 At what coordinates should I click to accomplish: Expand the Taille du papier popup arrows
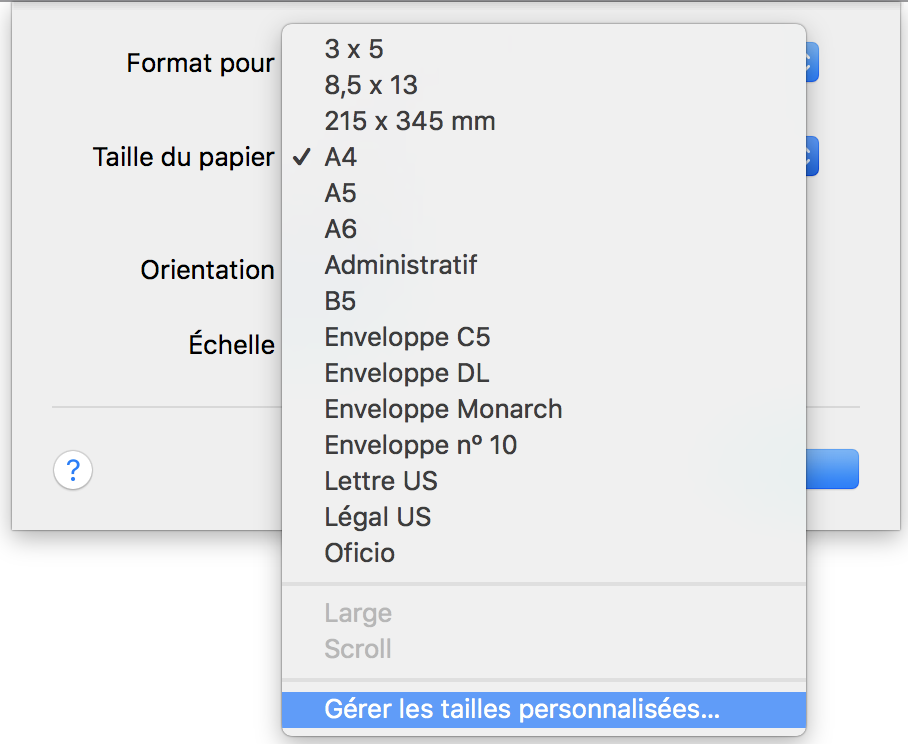(x=812, y=156)
